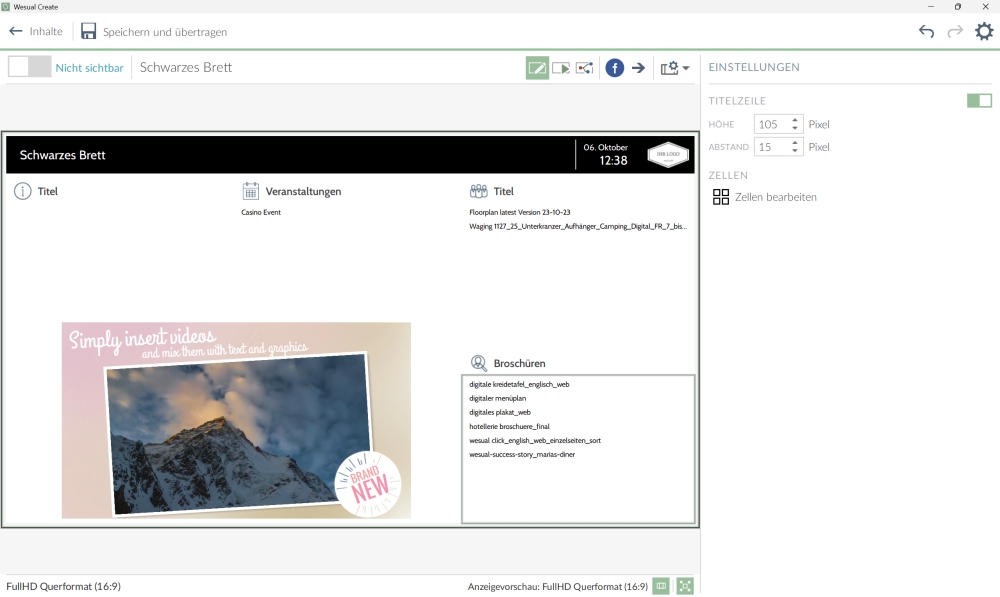Open the settings gear at top right

(x=984, y=32)
